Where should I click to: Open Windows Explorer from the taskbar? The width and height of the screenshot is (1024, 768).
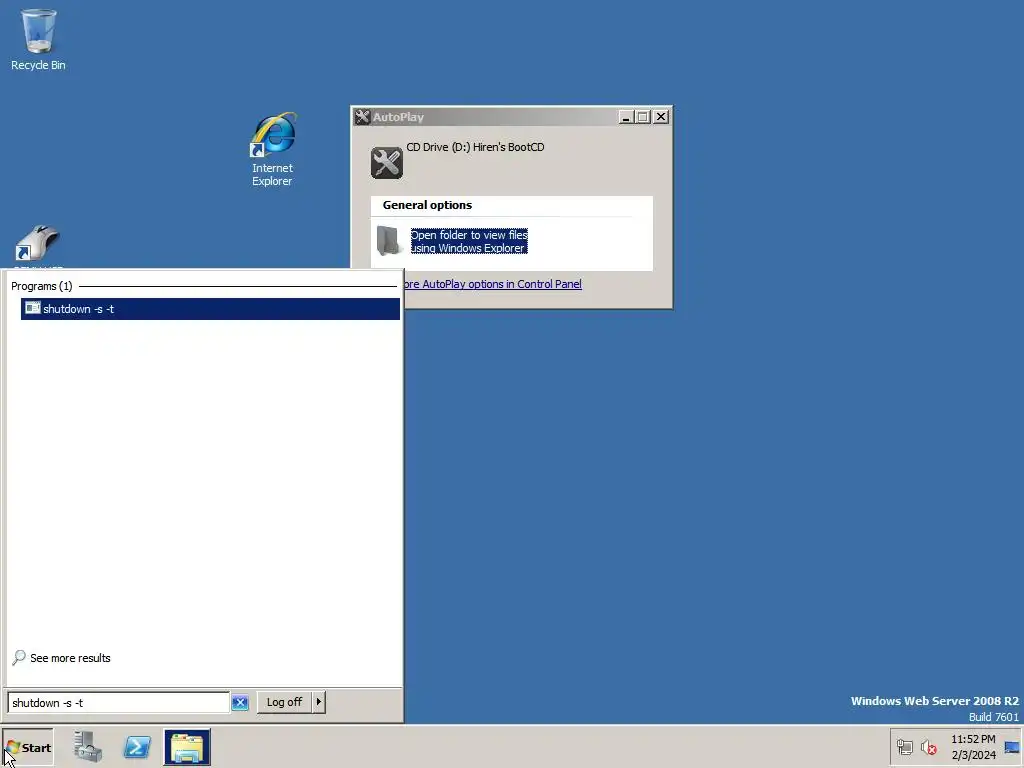[187, 747]
